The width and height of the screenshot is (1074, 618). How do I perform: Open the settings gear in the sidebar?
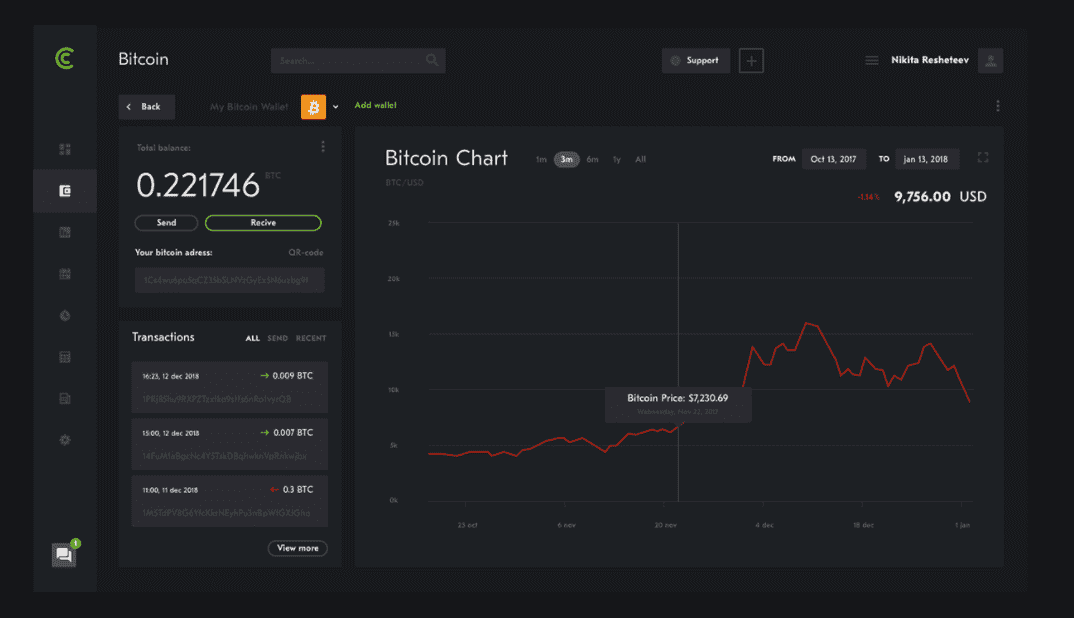point(65,440)
